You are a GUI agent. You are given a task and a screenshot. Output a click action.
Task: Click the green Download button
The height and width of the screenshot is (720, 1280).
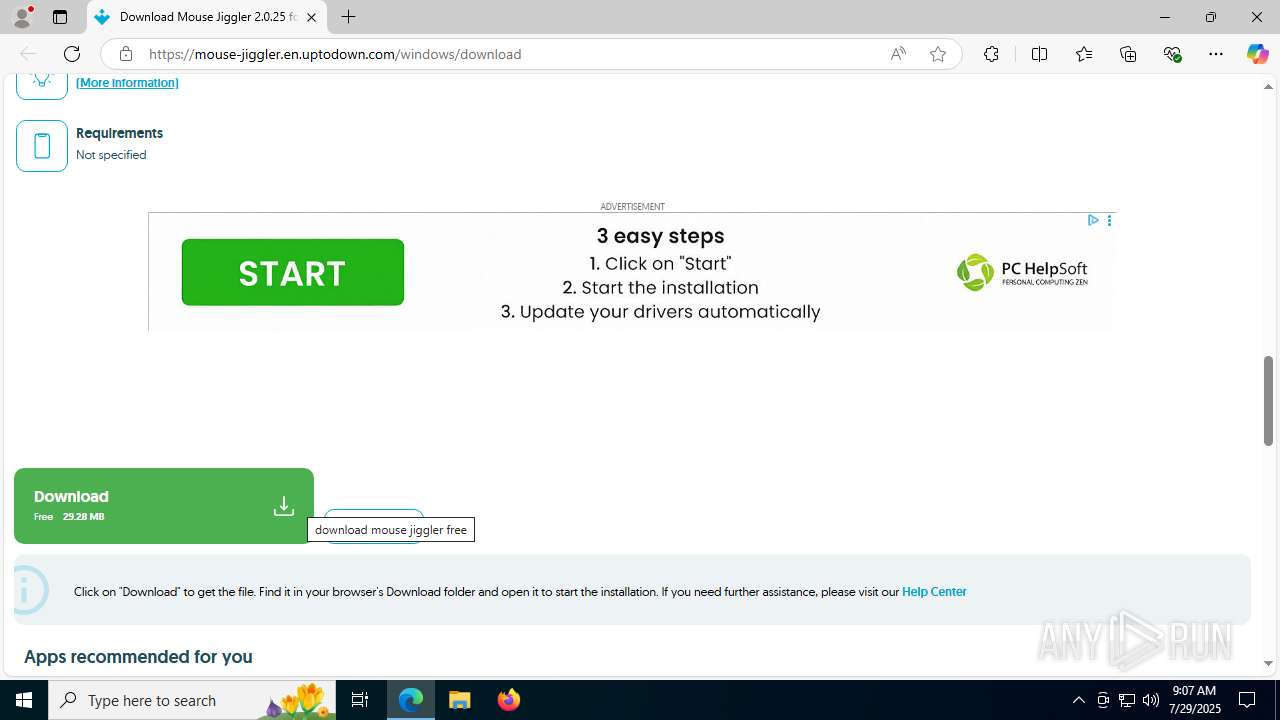tap(164, 506)
